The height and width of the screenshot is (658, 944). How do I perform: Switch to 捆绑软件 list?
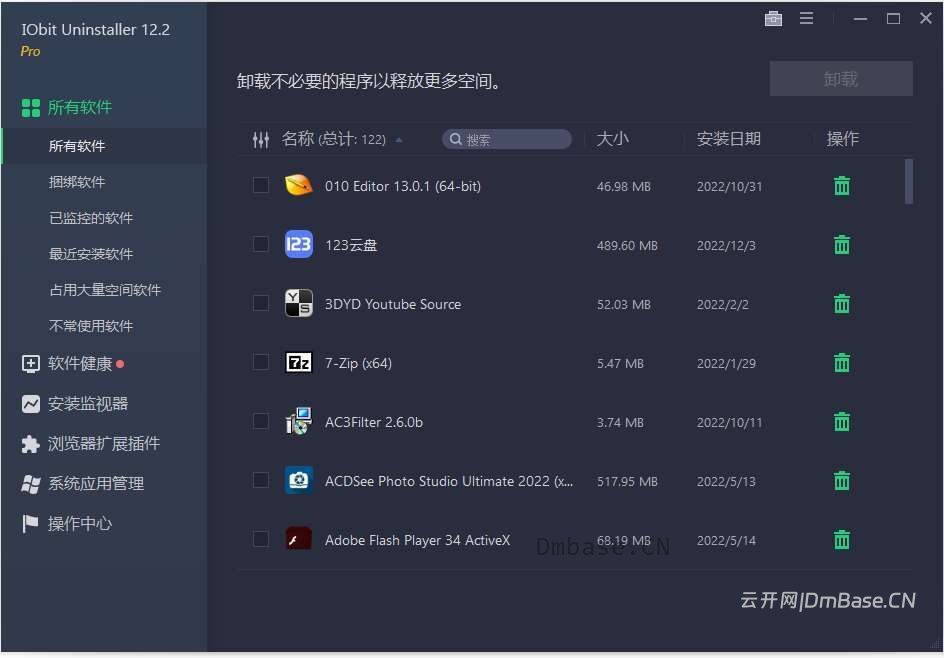(76, 182)
